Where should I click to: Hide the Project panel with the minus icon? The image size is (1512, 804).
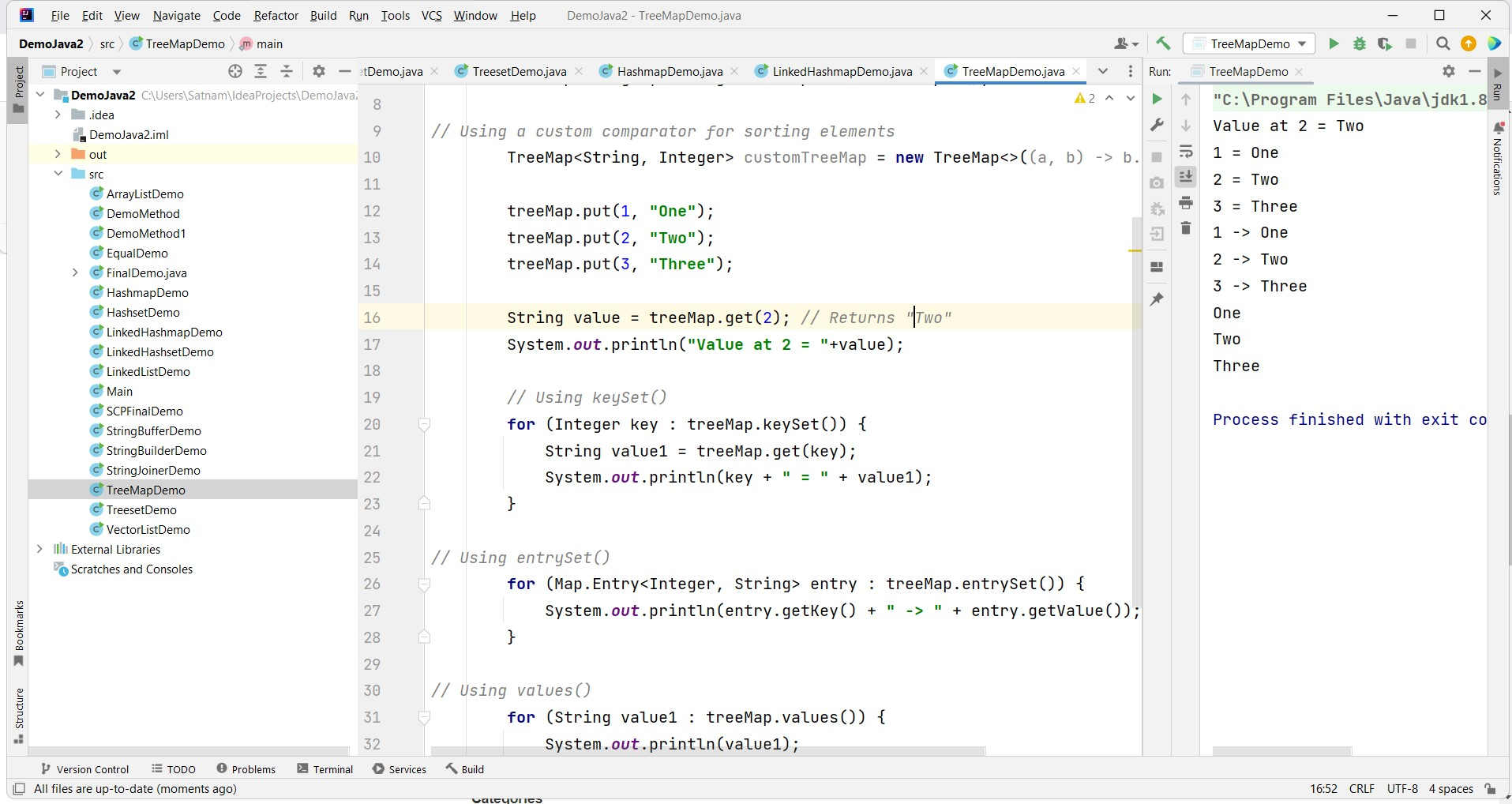(344, 72)
